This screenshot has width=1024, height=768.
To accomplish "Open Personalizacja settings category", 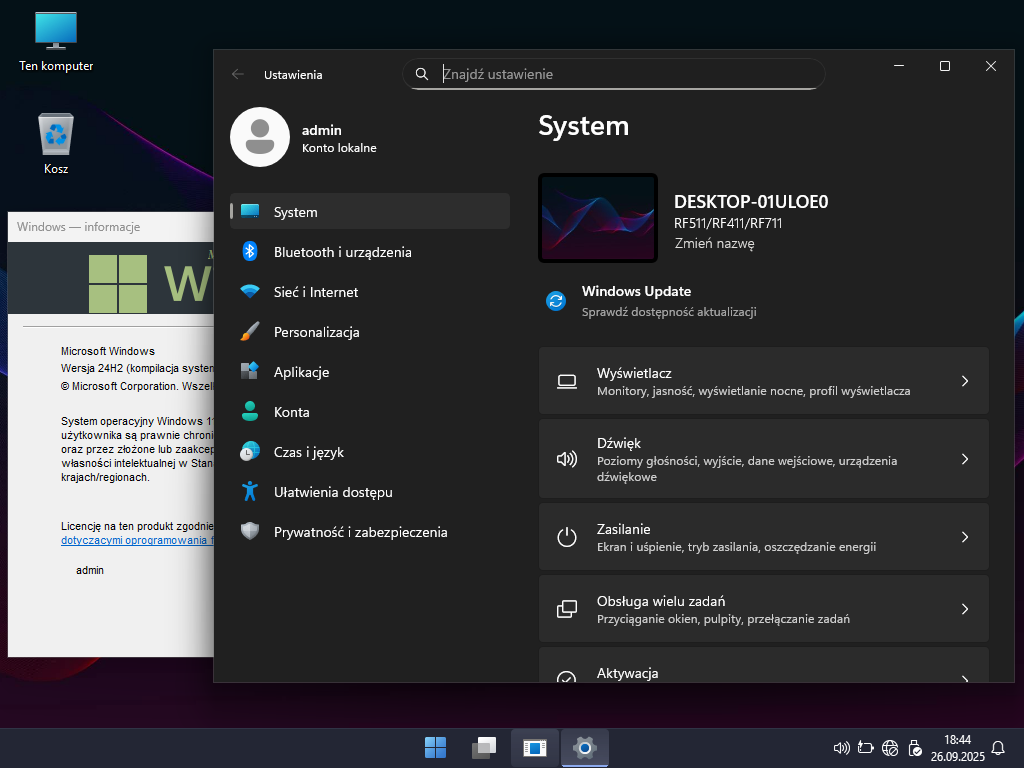I will pyautogui.click(x=316, y=332).
